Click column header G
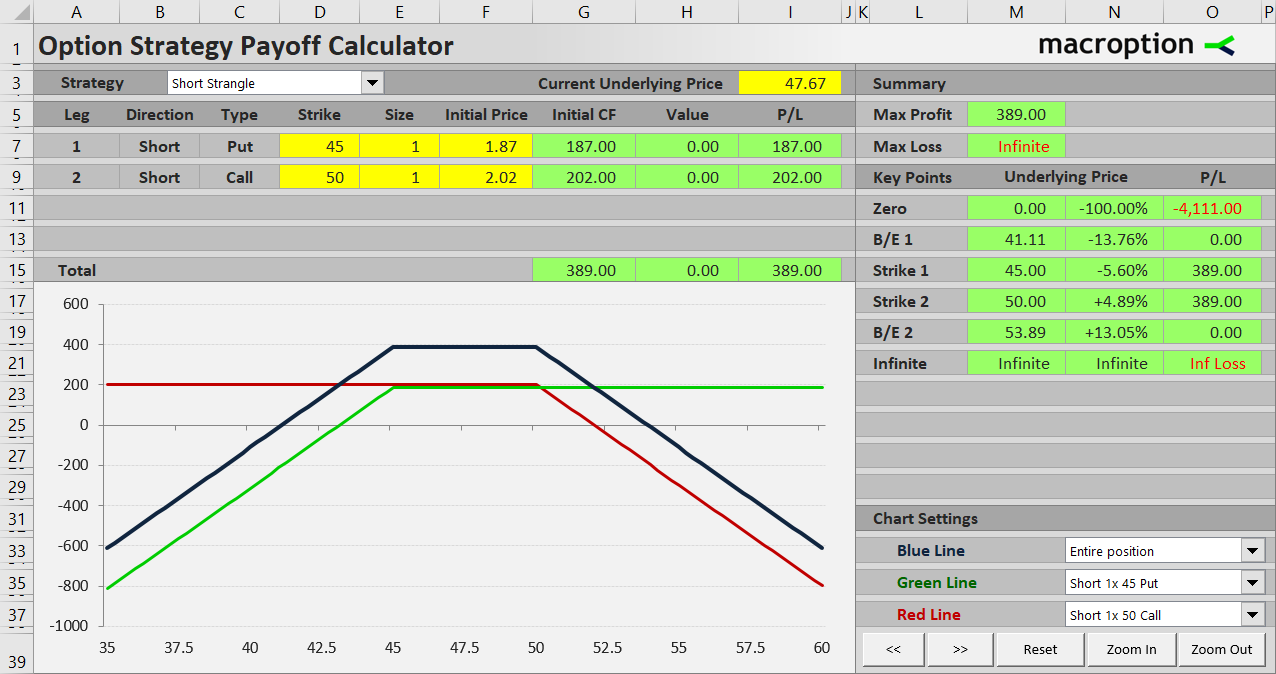The width and height of the screenshot is (1276, 674). [584, 11]
